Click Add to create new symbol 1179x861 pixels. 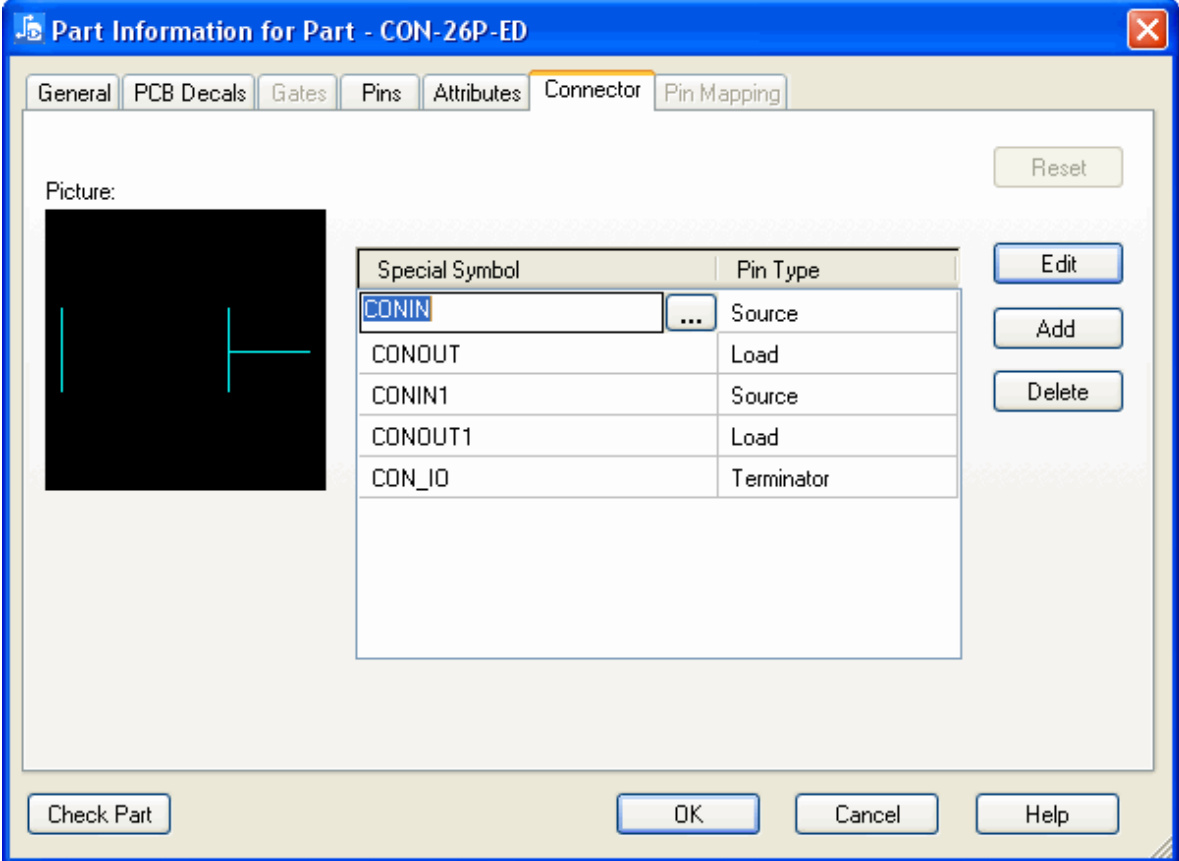[1057, 329]
